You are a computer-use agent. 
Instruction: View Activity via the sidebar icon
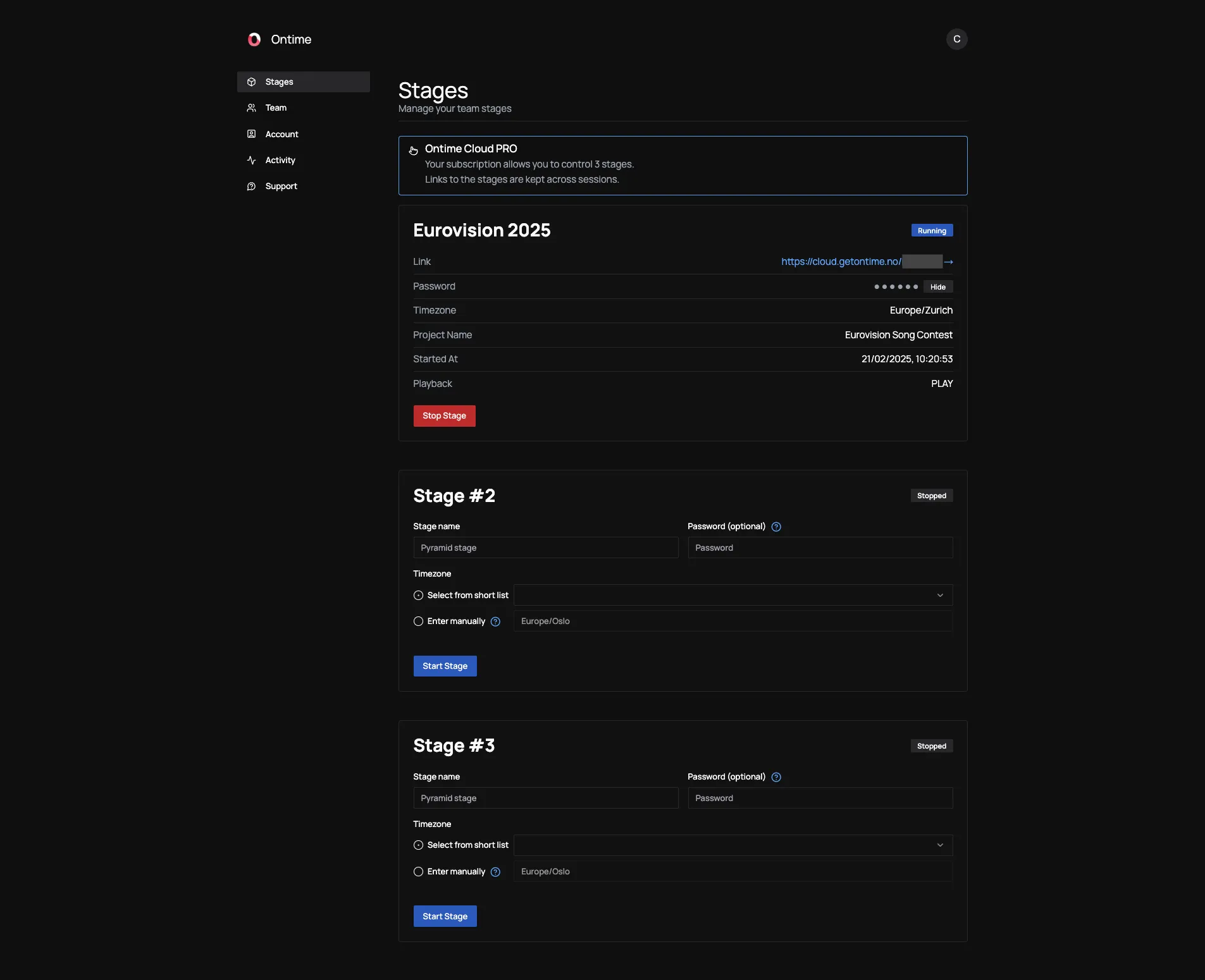pos(251,160)
